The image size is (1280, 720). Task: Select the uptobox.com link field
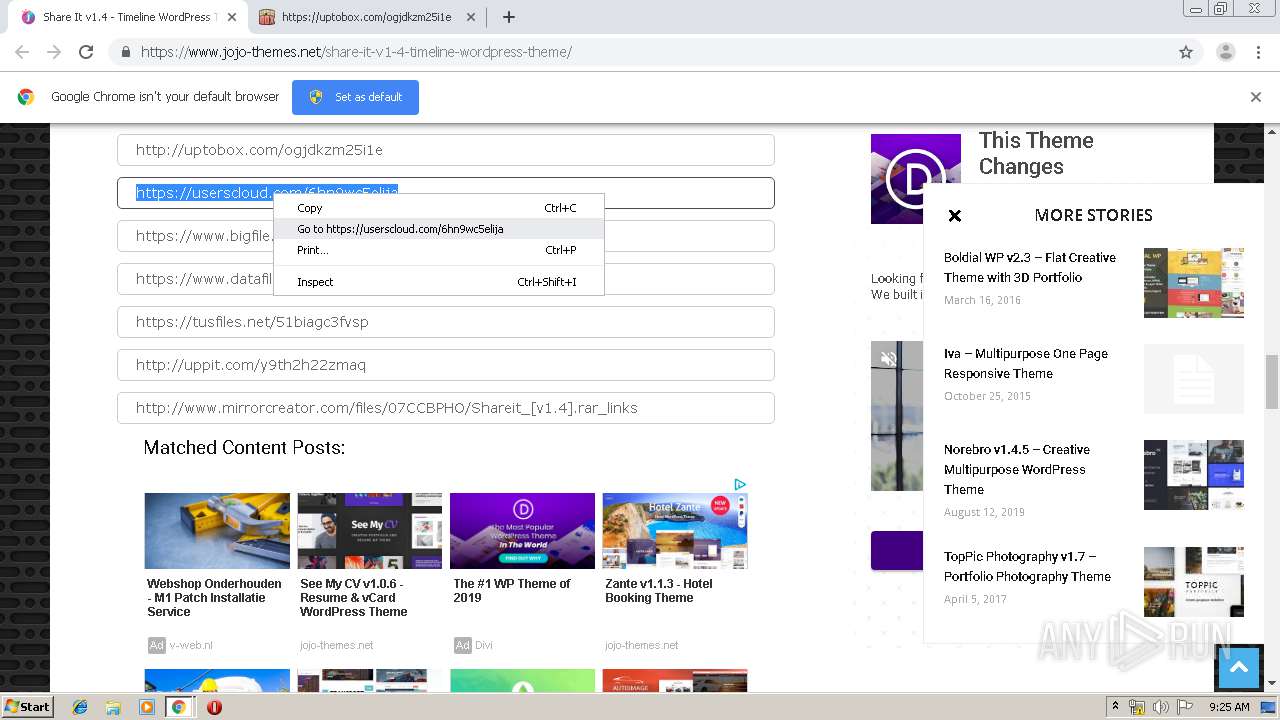446,150
